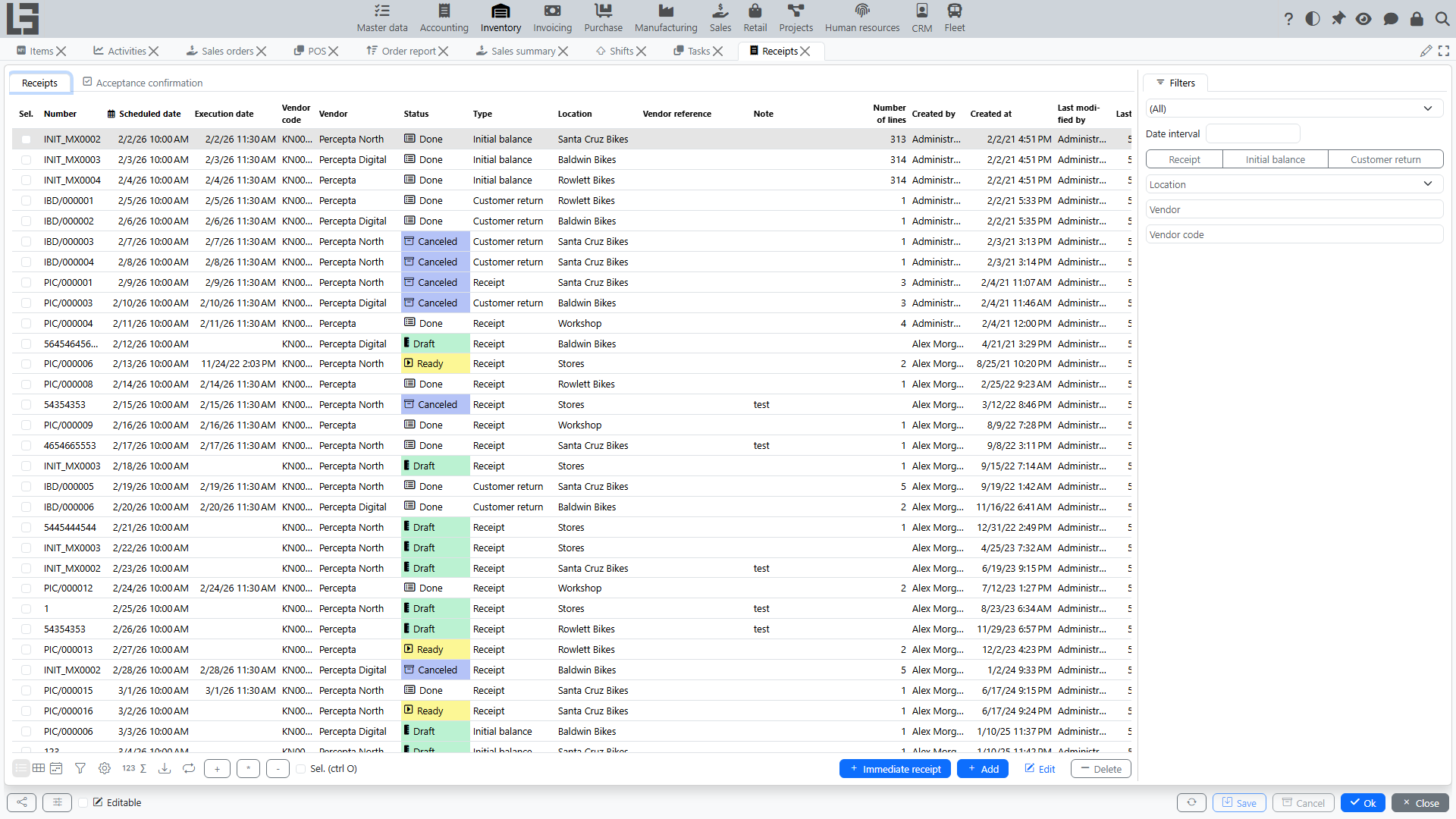Click the application logo icon
The image size is (1456, 819).
23,18
